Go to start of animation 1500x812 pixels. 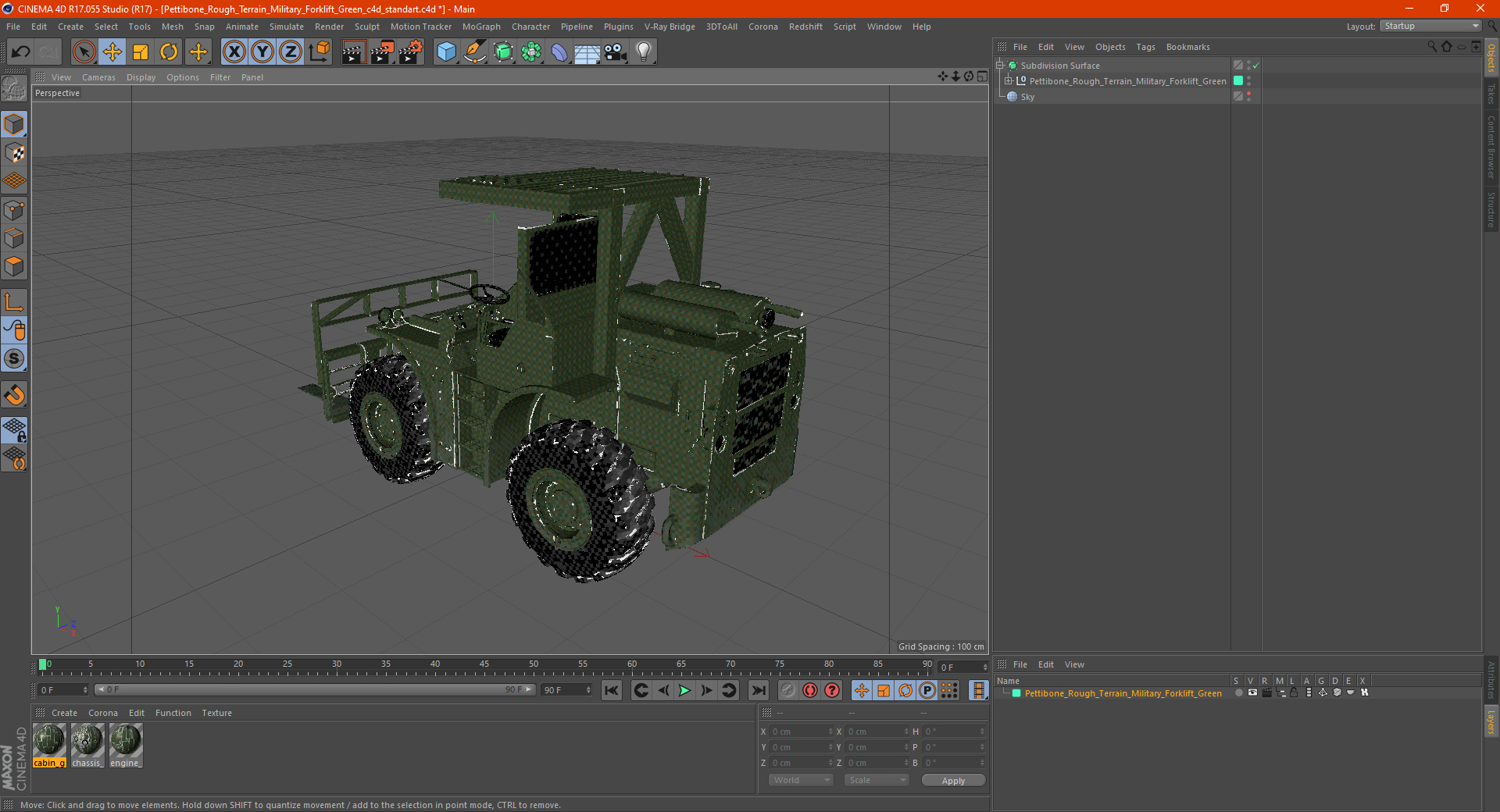[612, 690]
